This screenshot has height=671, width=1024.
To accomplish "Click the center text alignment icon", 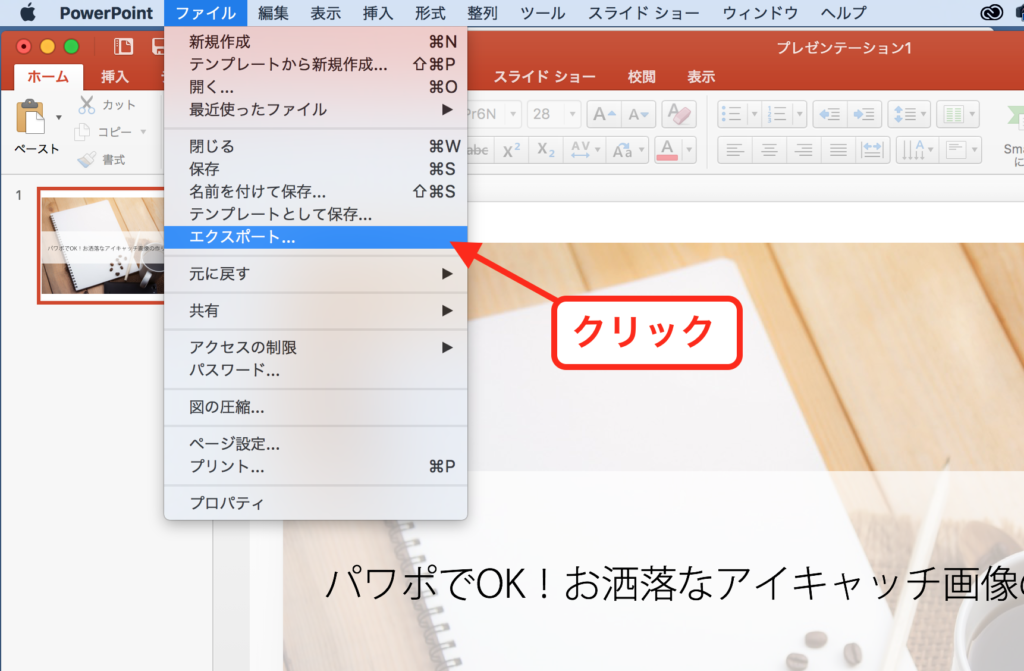I will pos(768,150).
